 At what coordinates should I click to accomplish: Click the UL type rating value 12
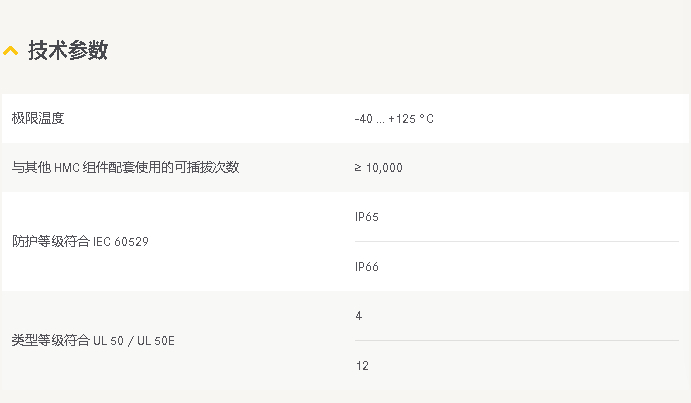[362, 366]
